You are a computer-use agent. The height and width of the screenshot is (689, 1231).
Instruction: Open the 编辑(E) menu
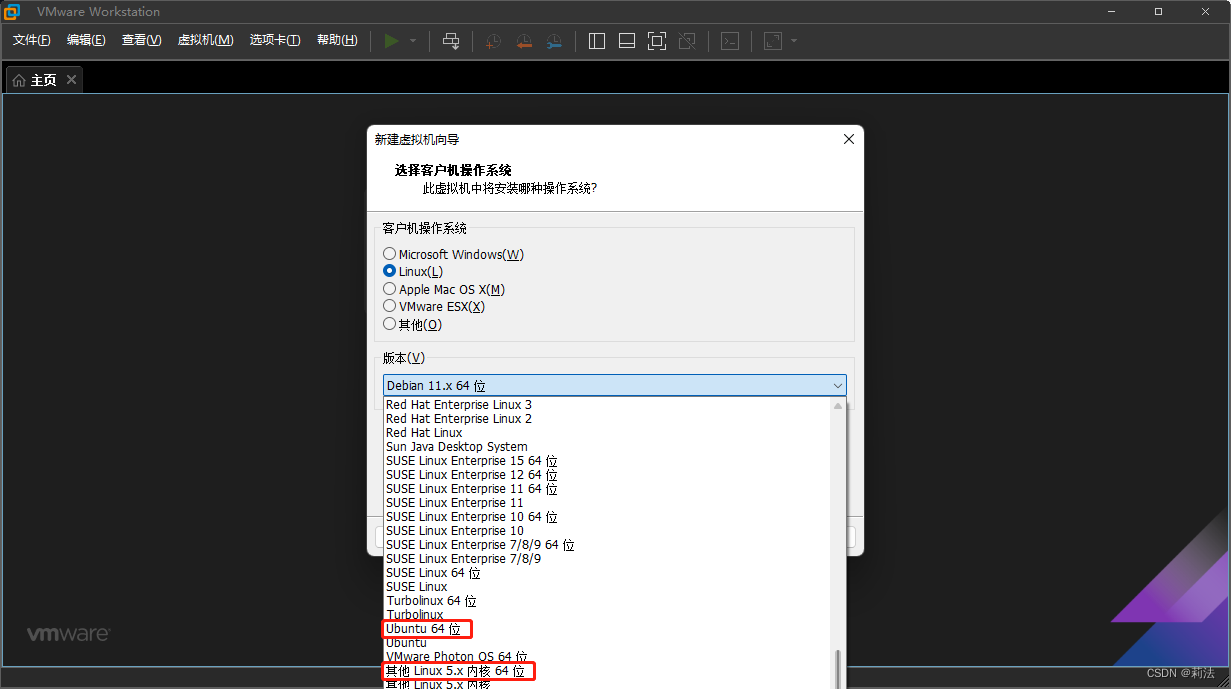click(x=86, y=40)
